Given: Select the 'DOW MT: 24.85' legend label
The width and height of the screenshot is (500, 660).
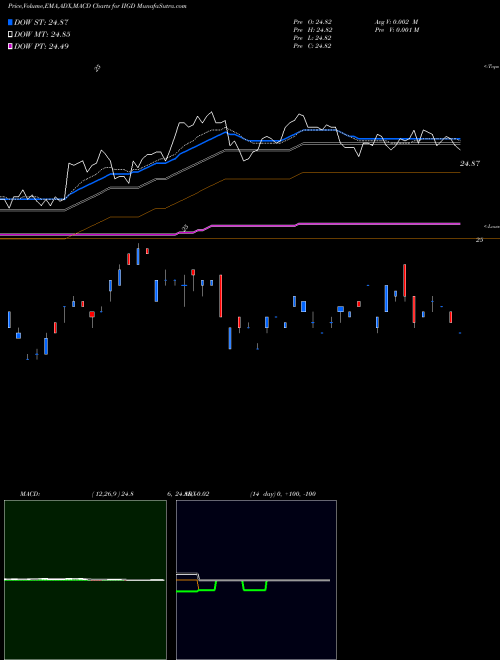Looking at the screenshot, I should pos(42,35).
